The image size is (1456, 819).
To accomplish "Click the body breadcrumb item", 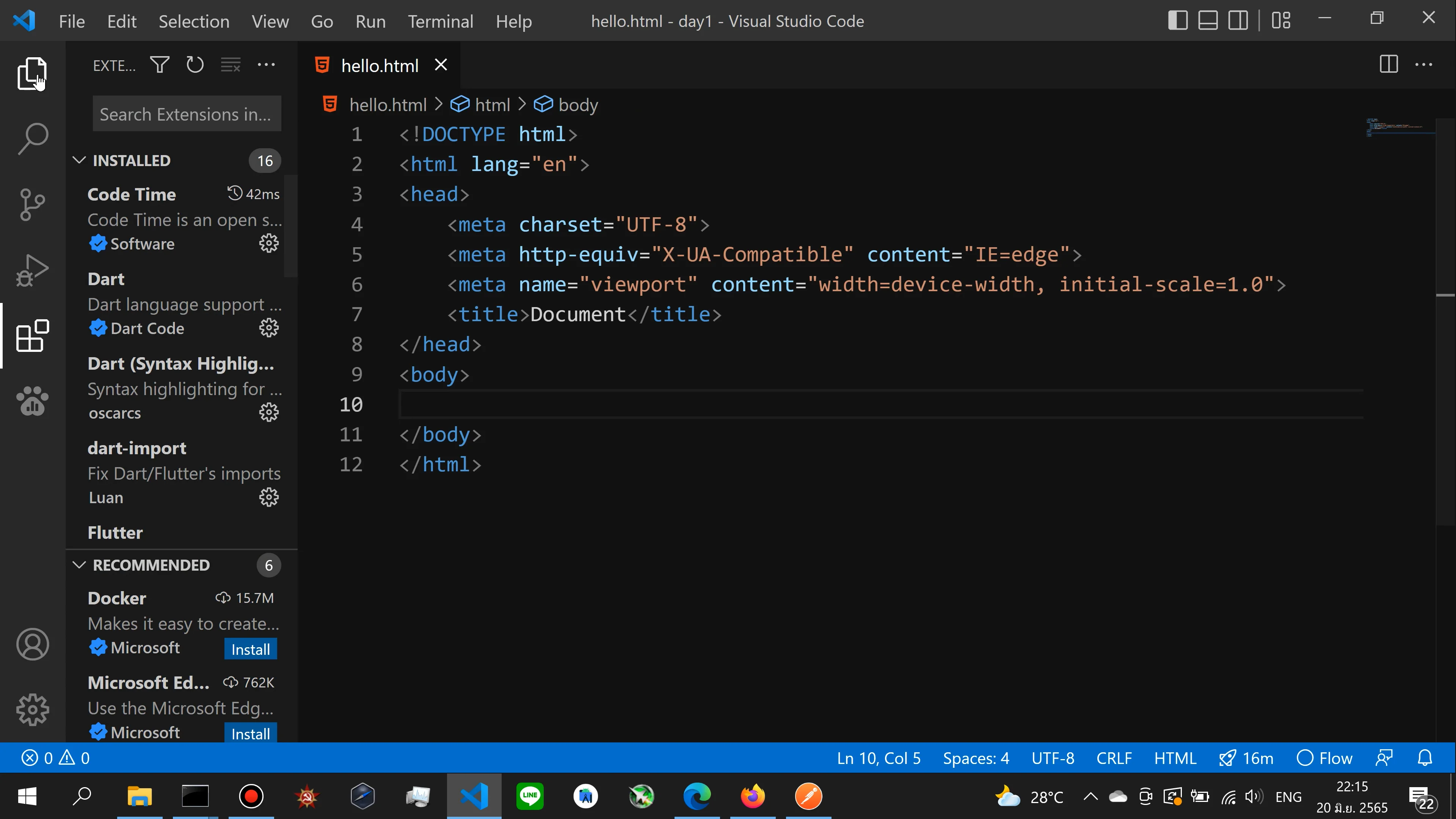I will click(577, 105).
